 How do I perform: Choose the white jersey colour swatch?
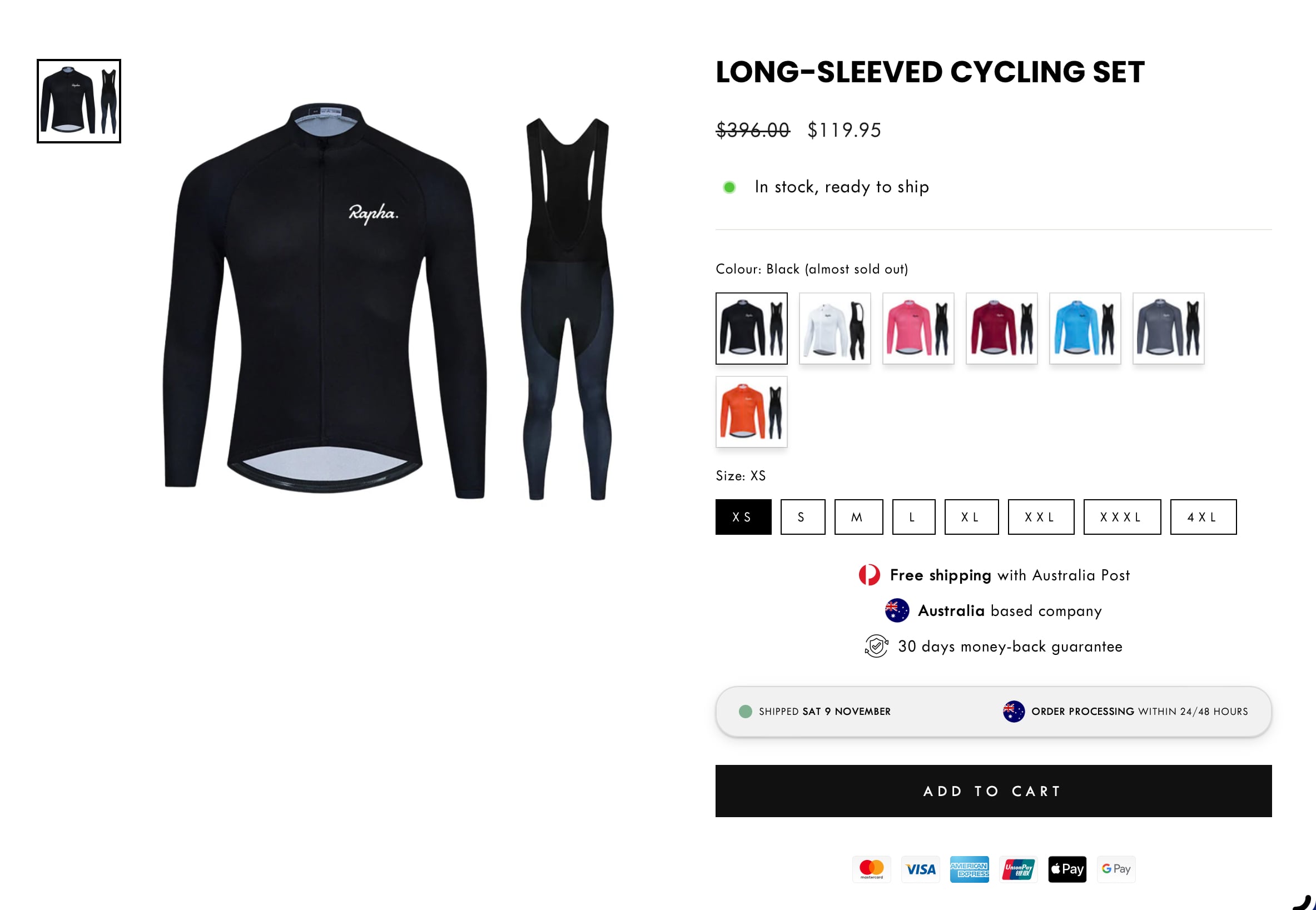point(835,329)
